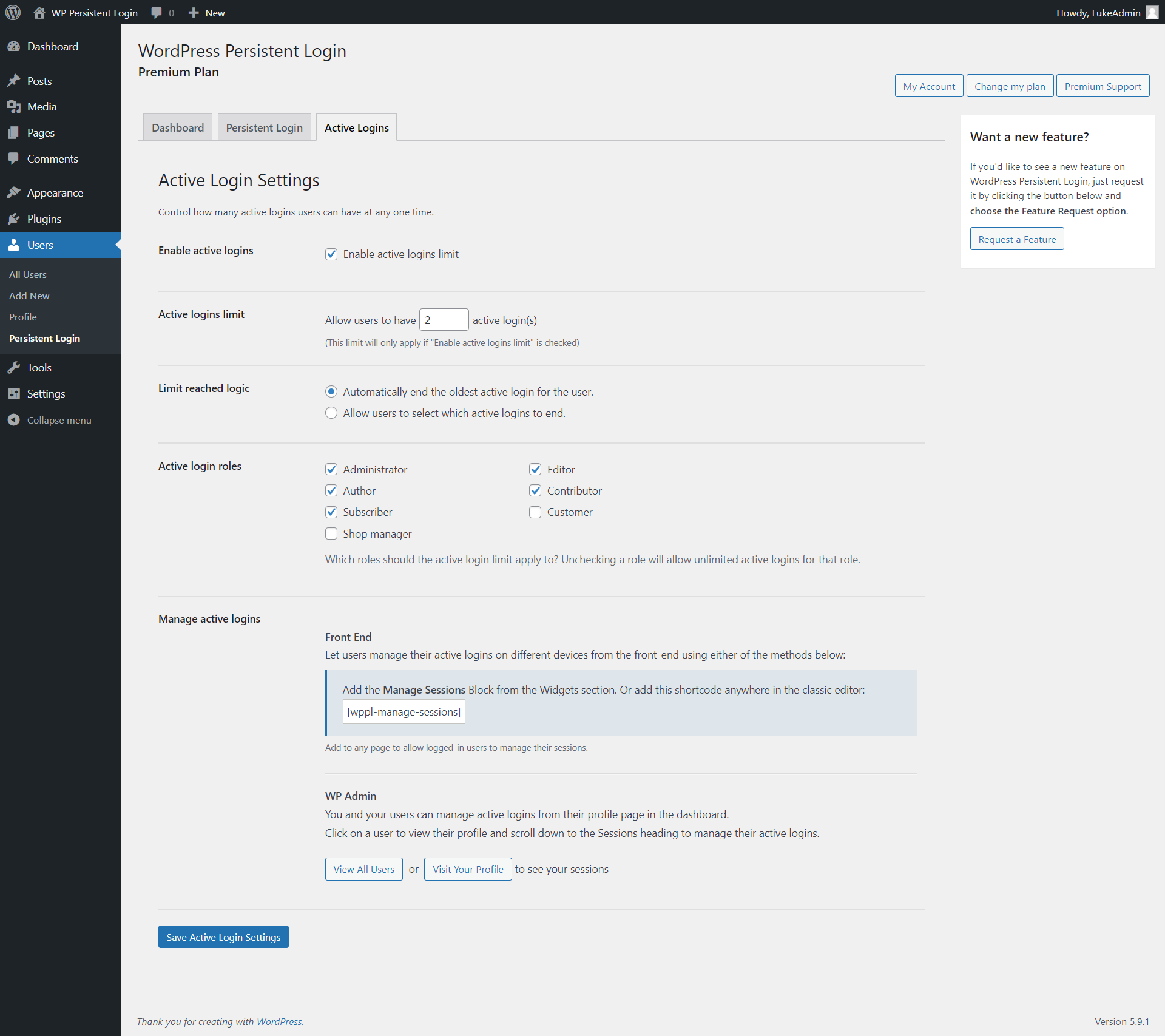The height and width of the screenshot is (1036, 1165).
Task: Click the Users person icon
Action: (x=13, y=245)
